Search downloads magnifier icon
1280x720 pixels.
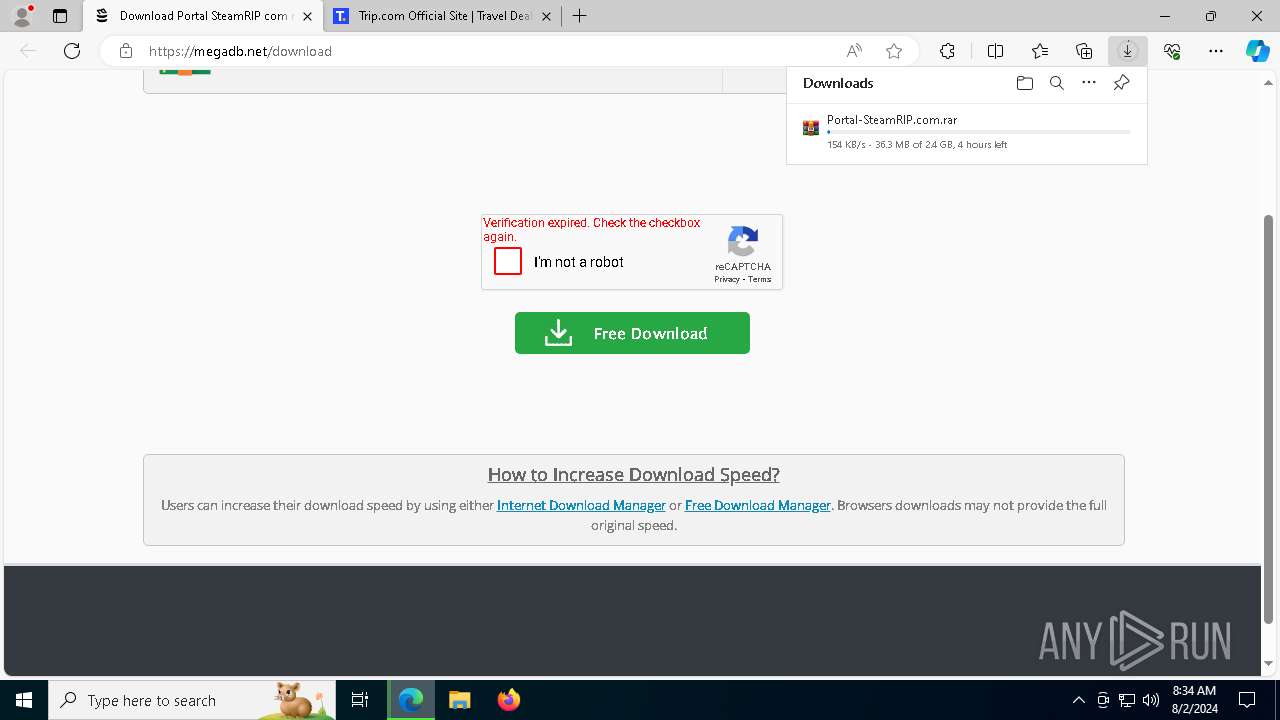coord(1057,83)
